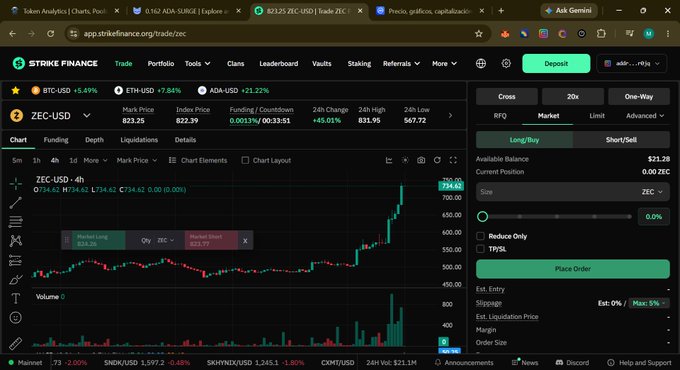This screenshot has height=370, width=680.
Task: Change size unit ZEC dropdown
Action: tap(652, 192)
